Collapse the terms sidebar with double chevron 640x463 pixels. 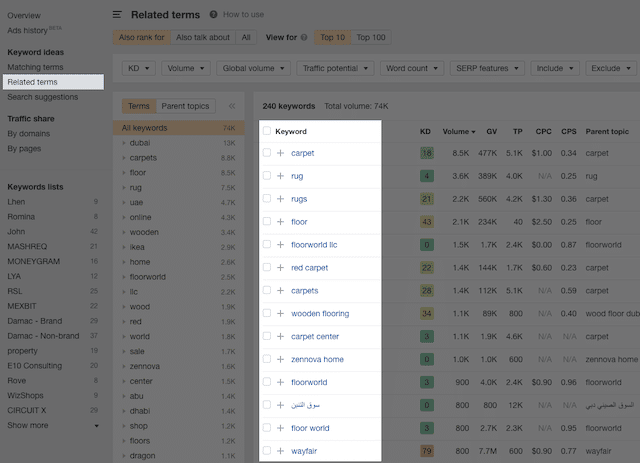[232, 106]
